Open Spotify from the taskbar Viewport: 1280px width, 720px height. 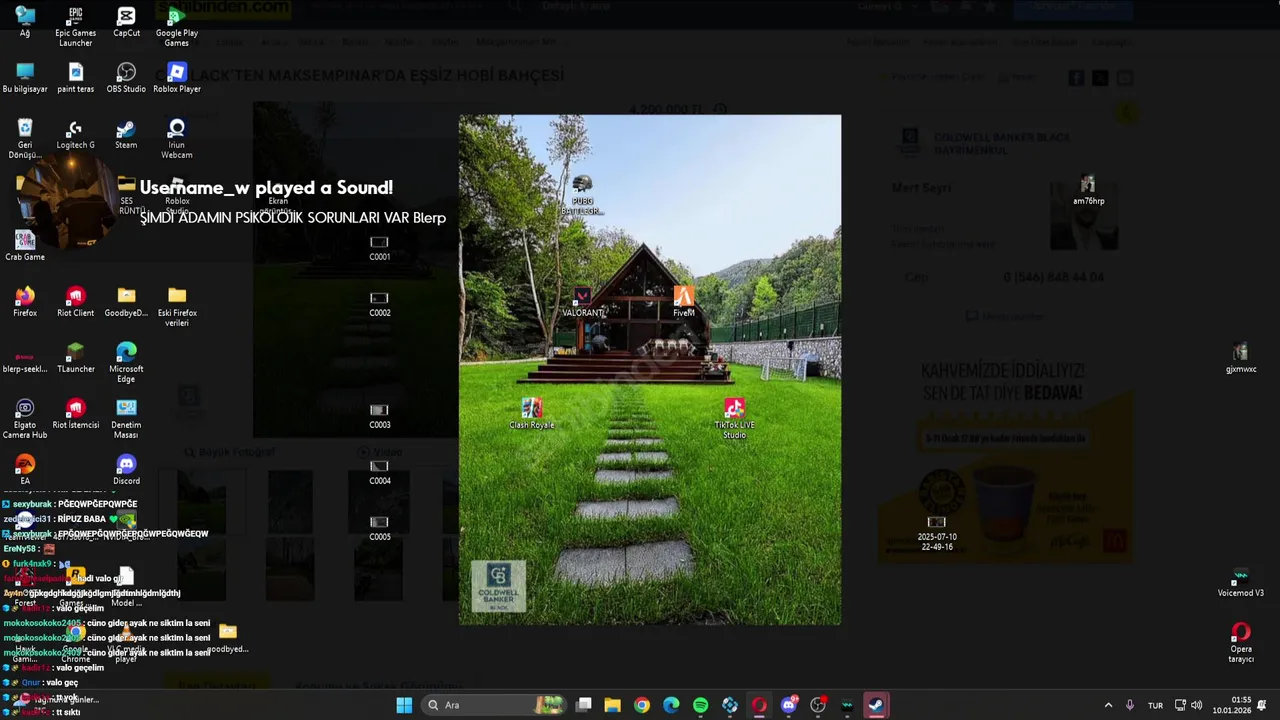(700, 705)
